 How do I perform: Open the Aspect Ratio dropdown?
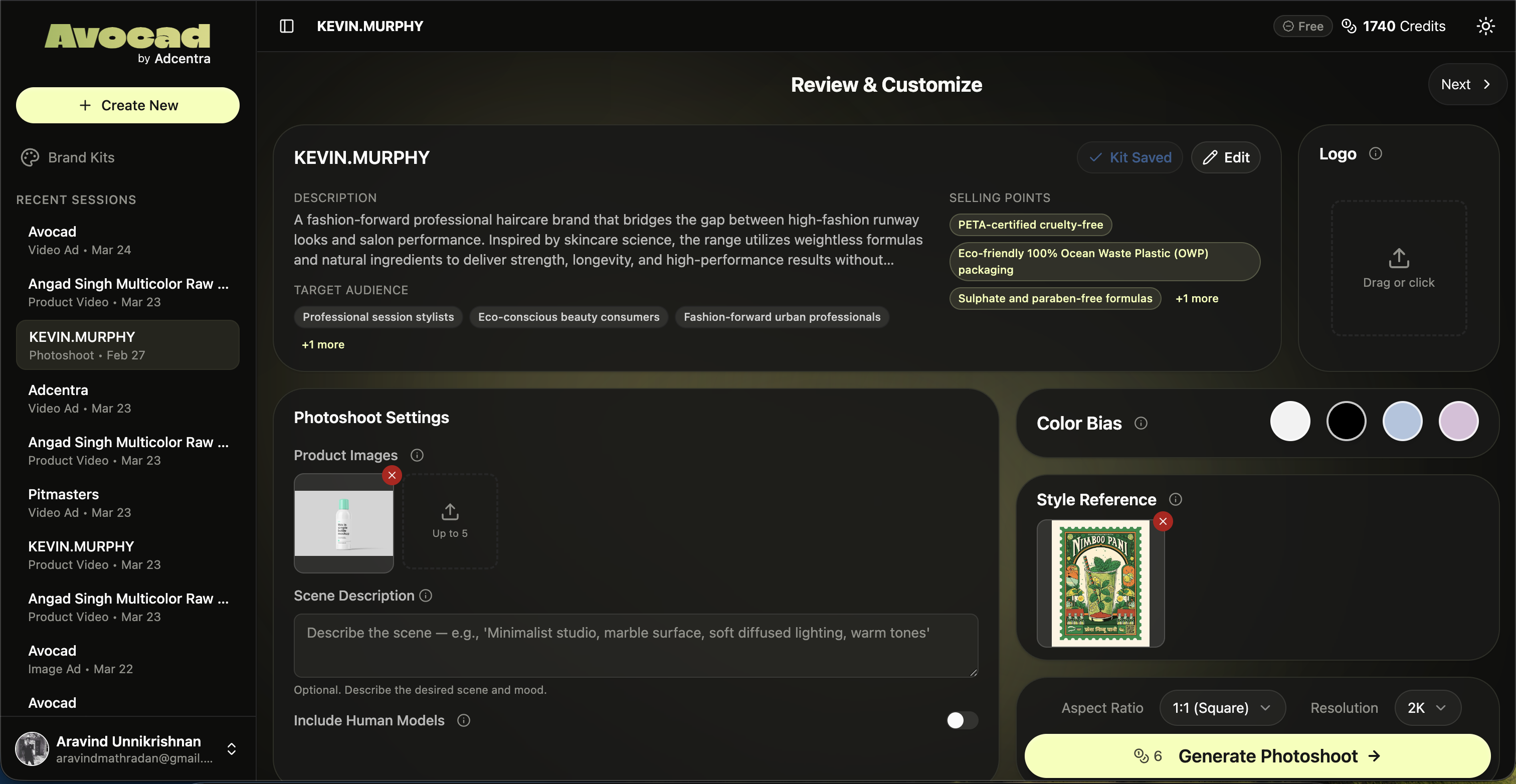coord(1222,707)
